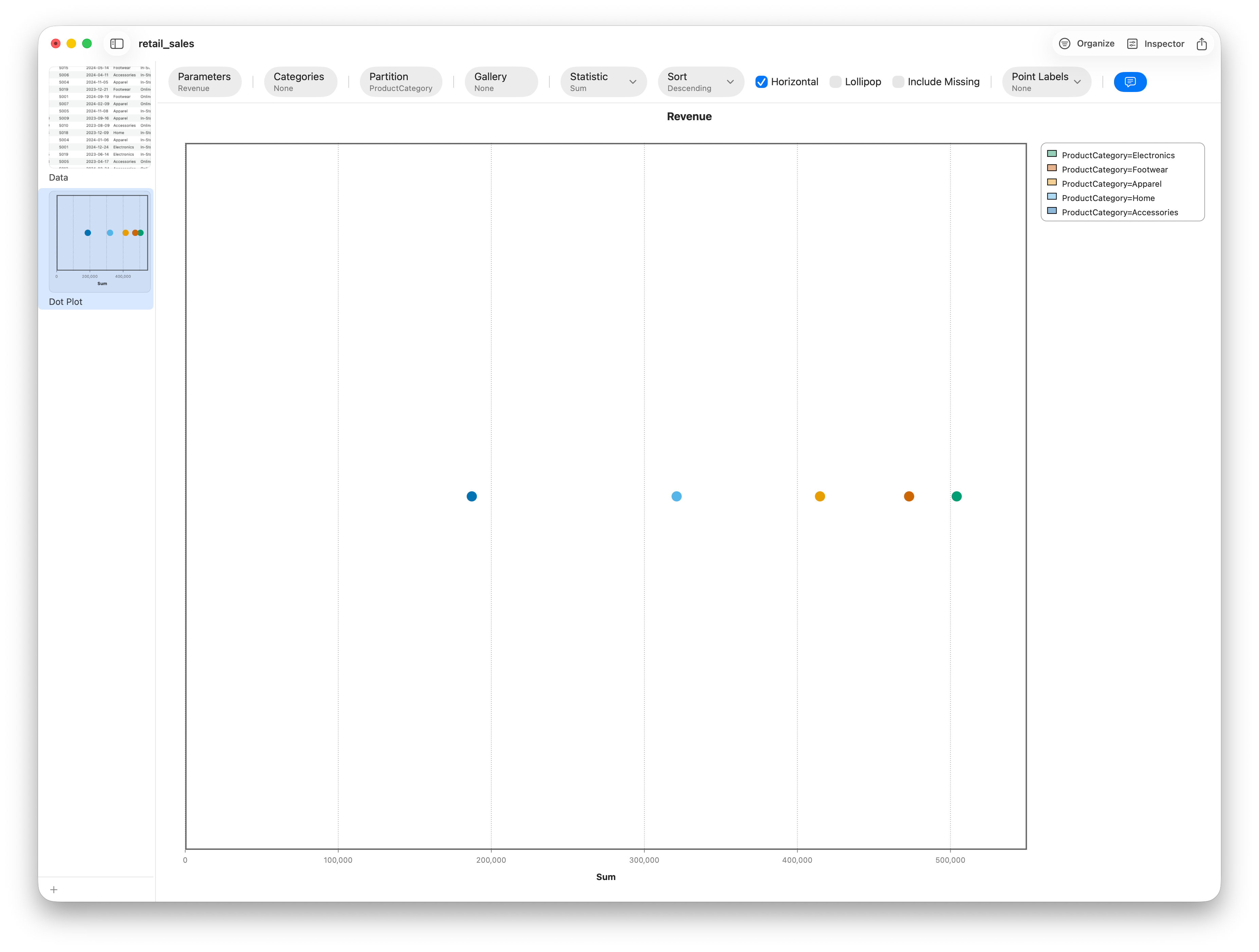Click the dark blue Accessories data point
The image size is (1259, 952).
pos(471,496)
